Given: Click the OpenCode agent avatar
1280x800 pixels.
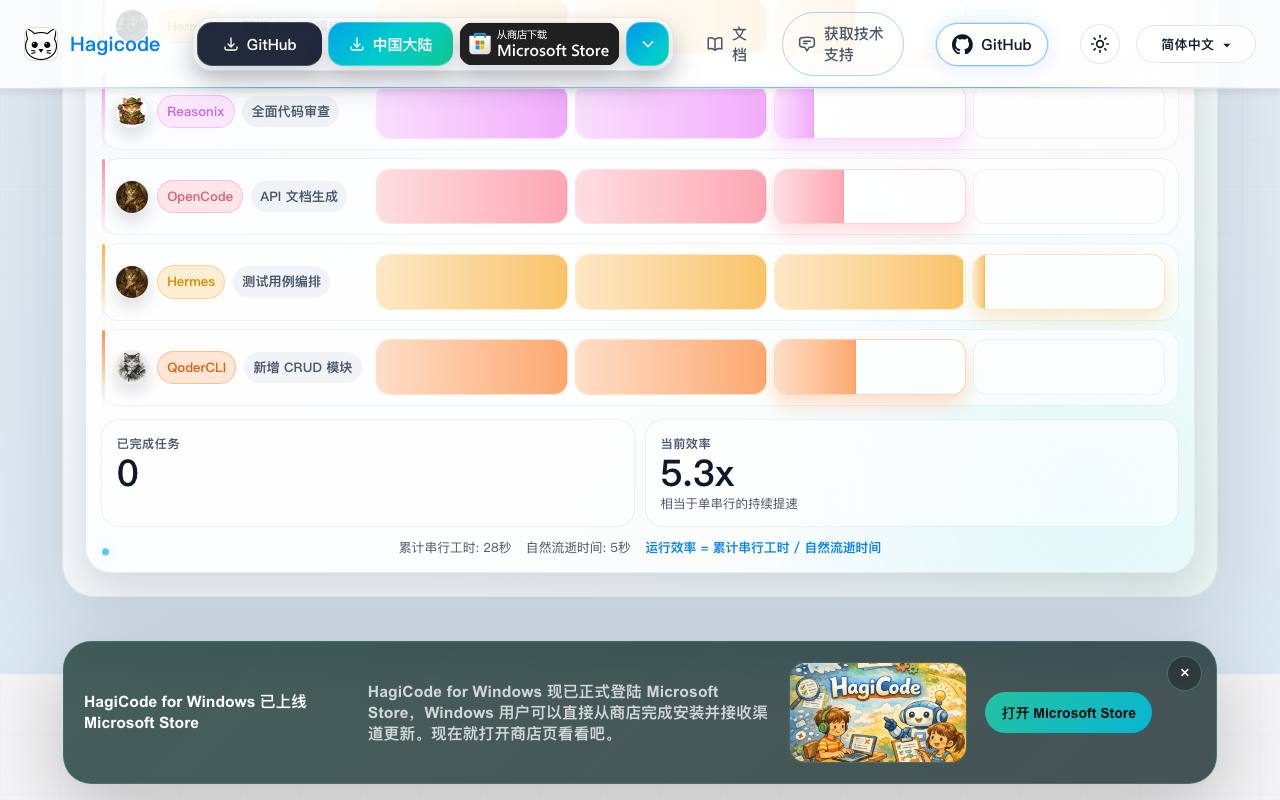Looking at the screenshot, I should click(x=132, y=196).
